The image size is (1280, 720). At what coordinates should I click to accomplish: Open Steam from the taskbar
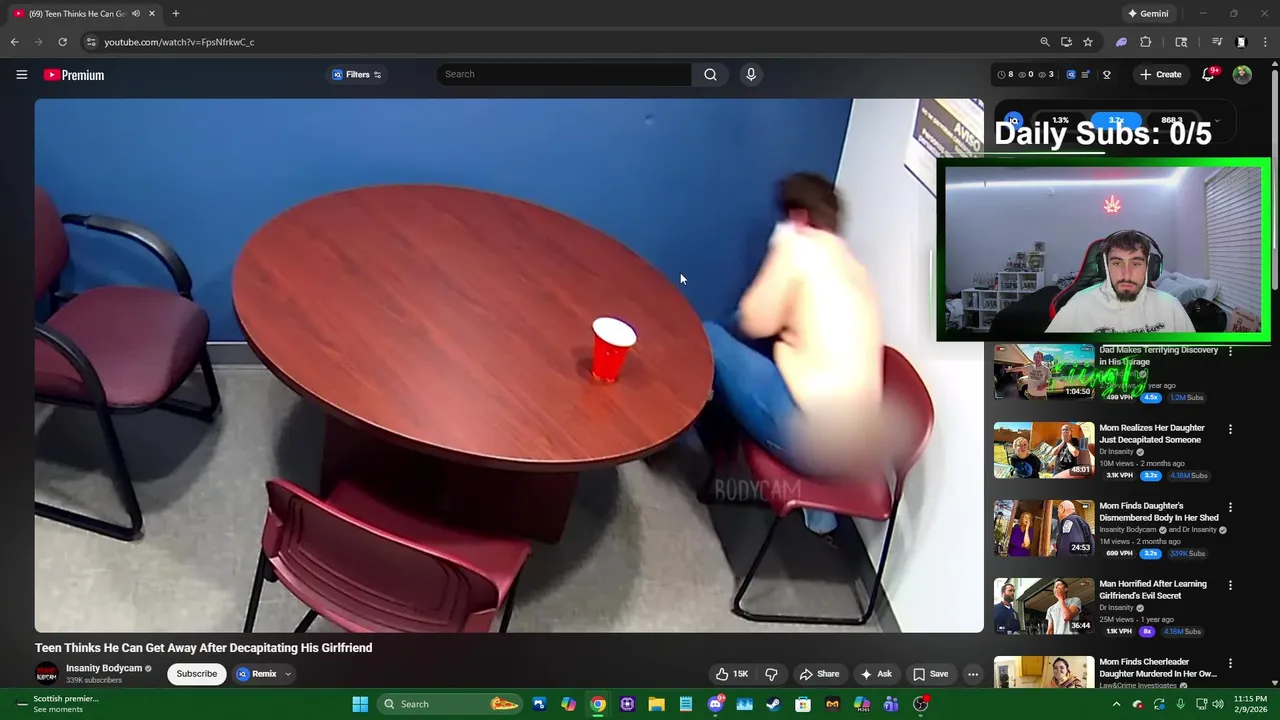(773, 704)
